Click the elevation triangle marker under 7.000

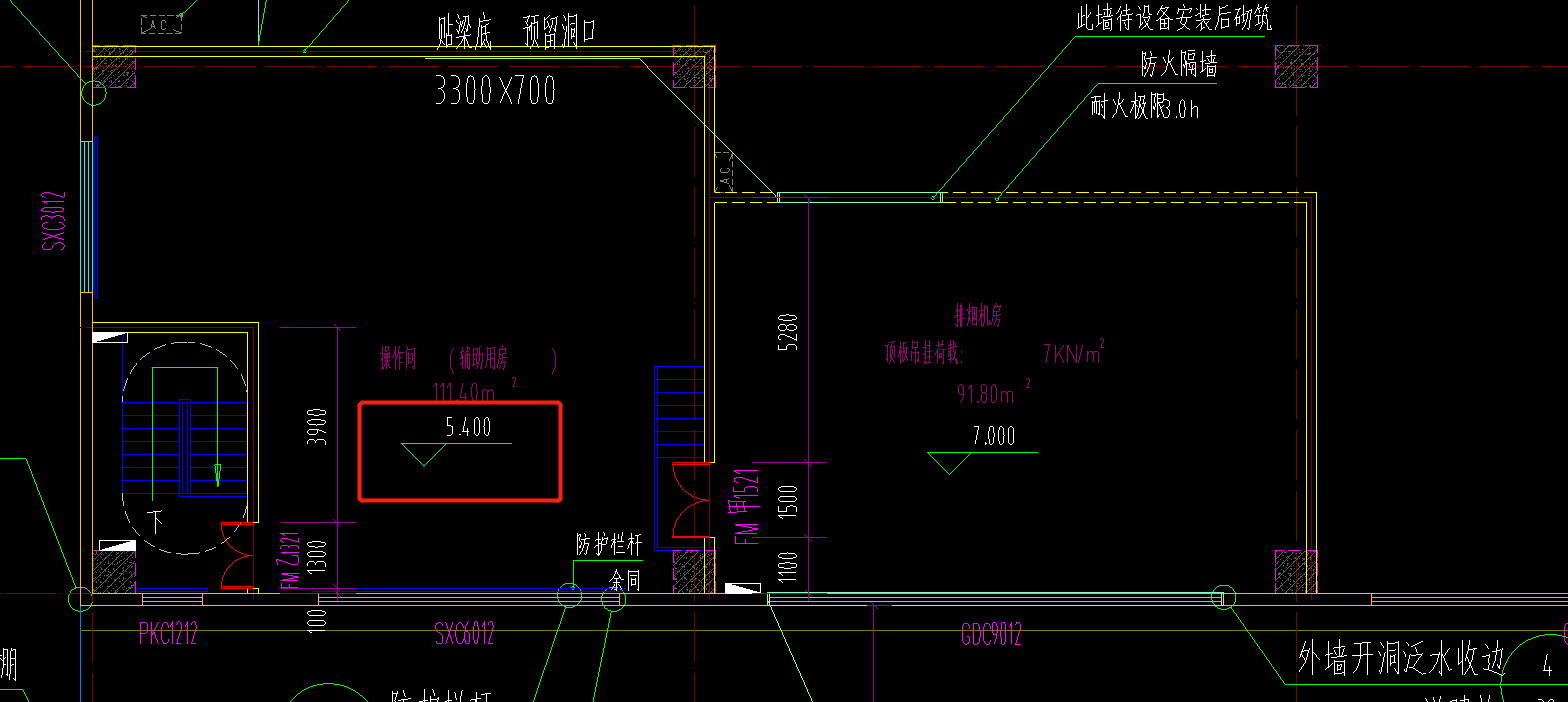950,463
